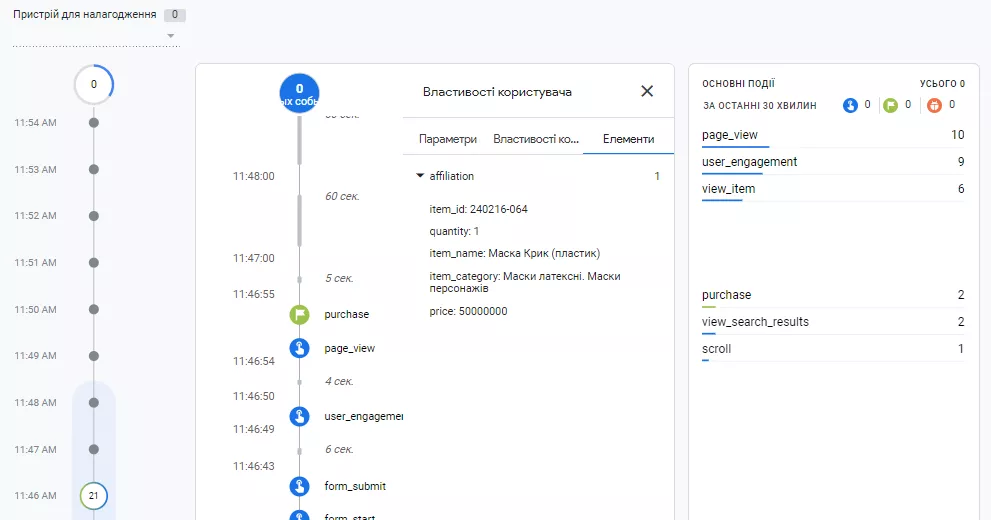Click the blue seconds-stream circle showing 0
991x520 pixels.
(x=300, y=93)
